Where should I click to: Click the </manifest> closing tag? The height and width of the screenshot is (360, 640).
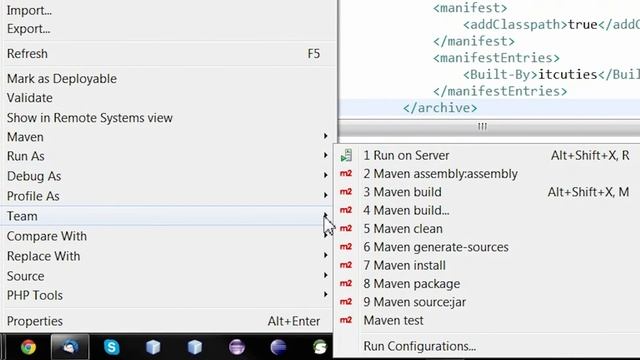coord(474,41)
